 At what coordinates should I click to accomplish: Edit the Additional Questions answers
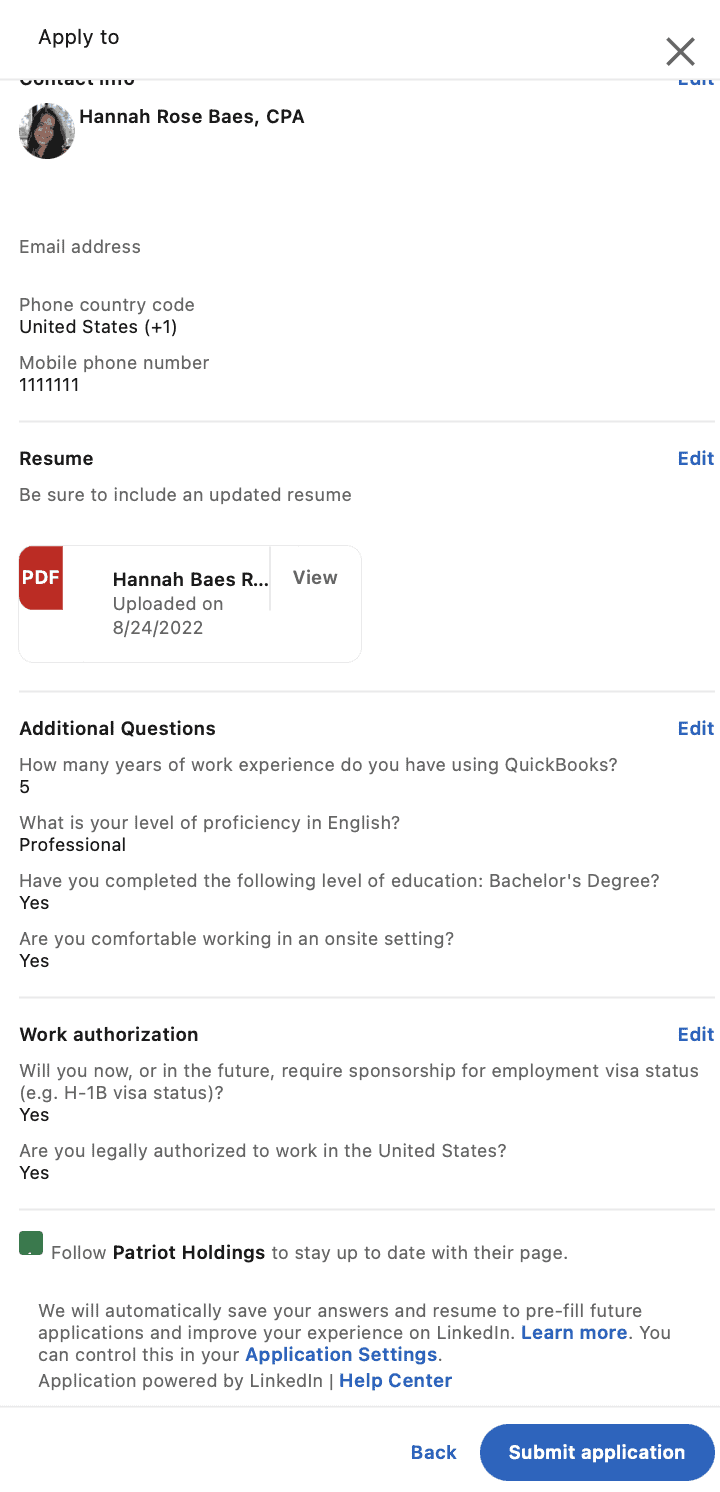pyautogui.click(x=696, y=728)
